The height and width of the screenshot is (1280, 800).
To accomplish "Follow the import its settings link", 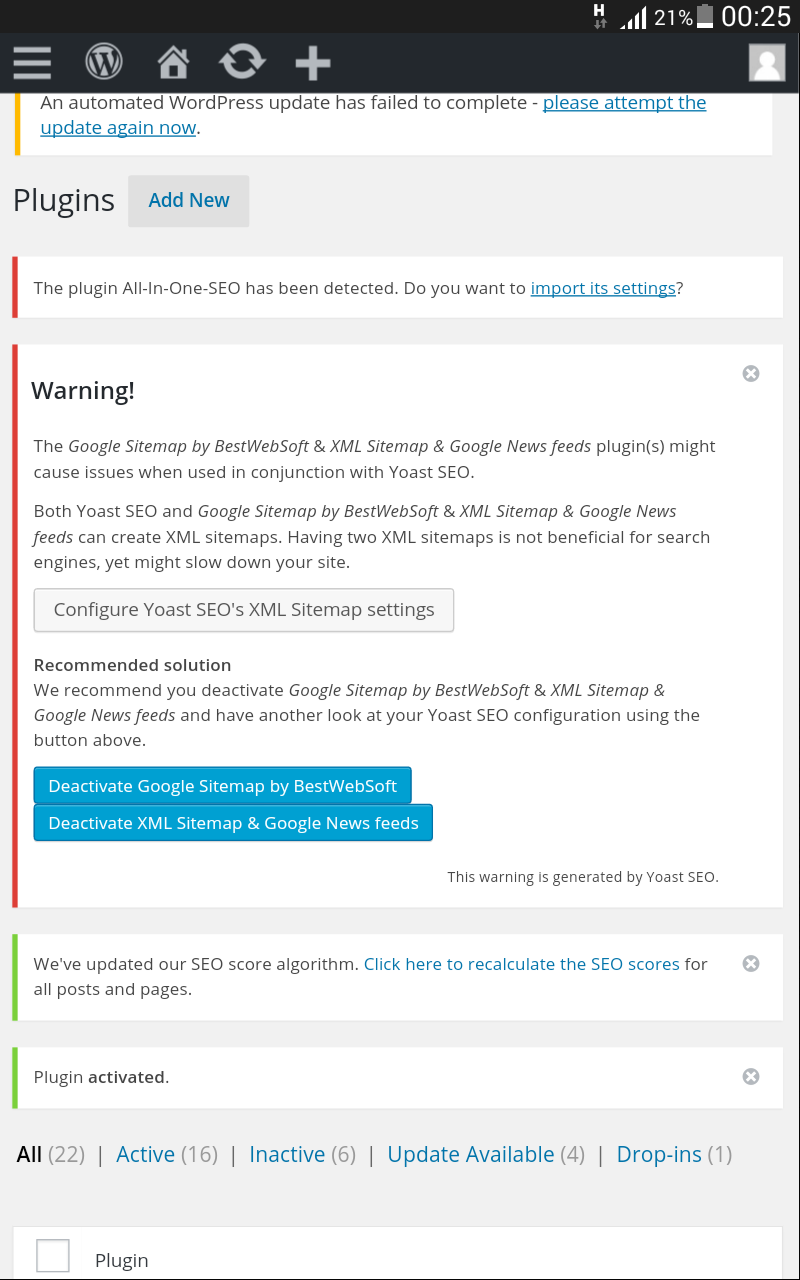I will tap(603, 288).
